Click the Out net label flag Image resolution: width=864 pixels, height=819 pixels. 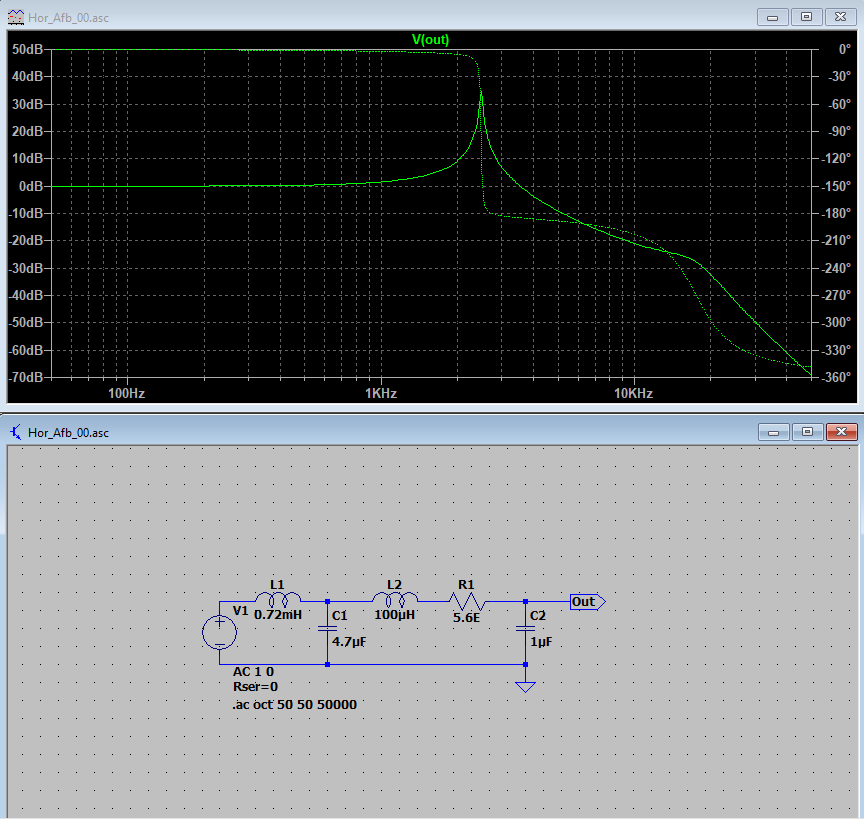pos(587,601)
